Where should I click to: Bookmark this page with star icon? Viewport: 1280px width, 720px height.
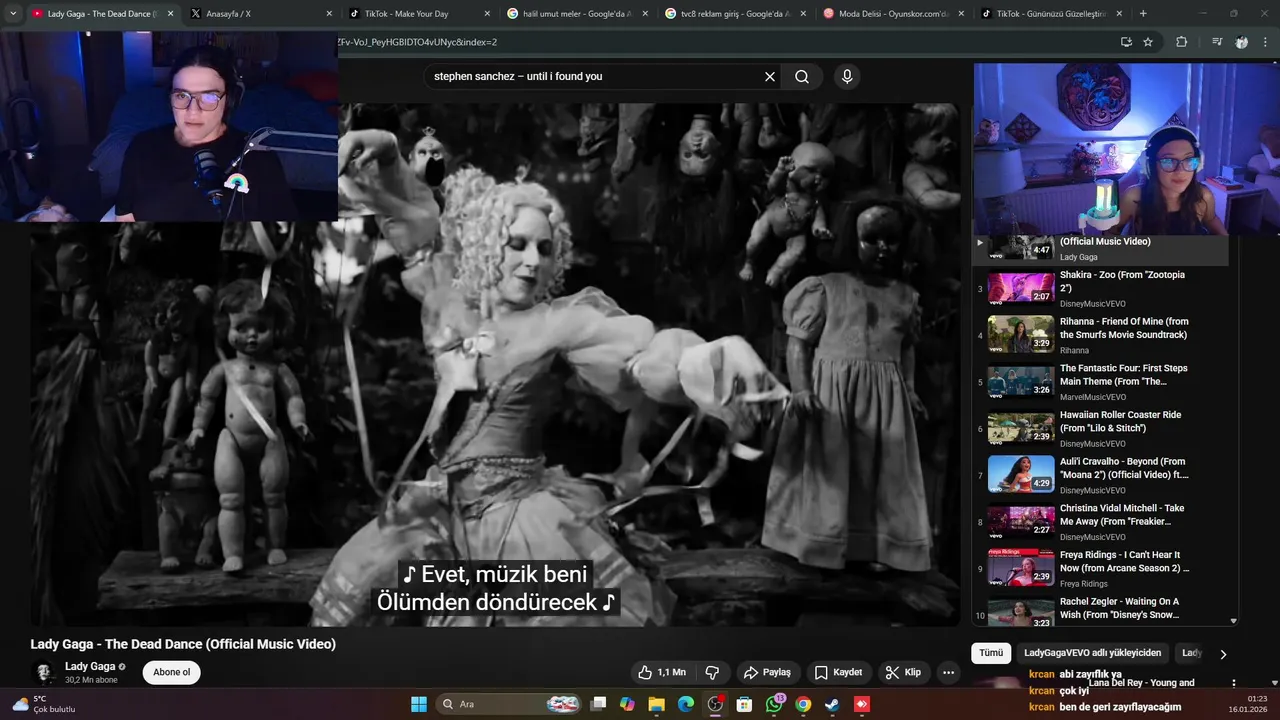(1148, 42)
